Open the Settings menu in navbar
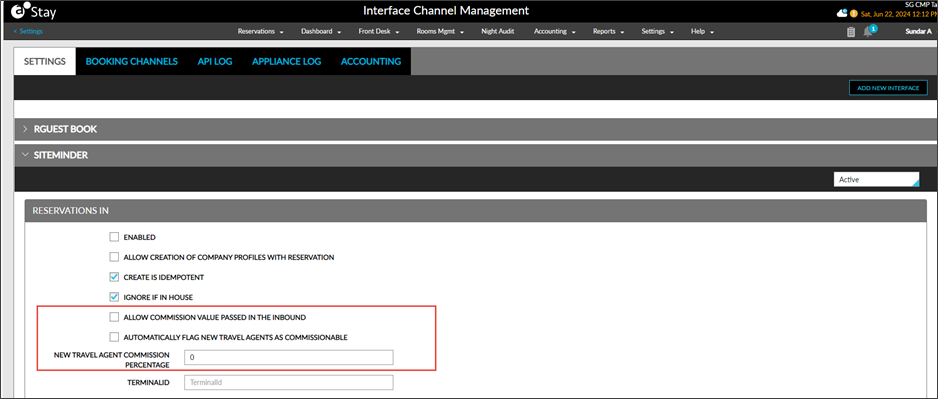 [x=657, y=32]
